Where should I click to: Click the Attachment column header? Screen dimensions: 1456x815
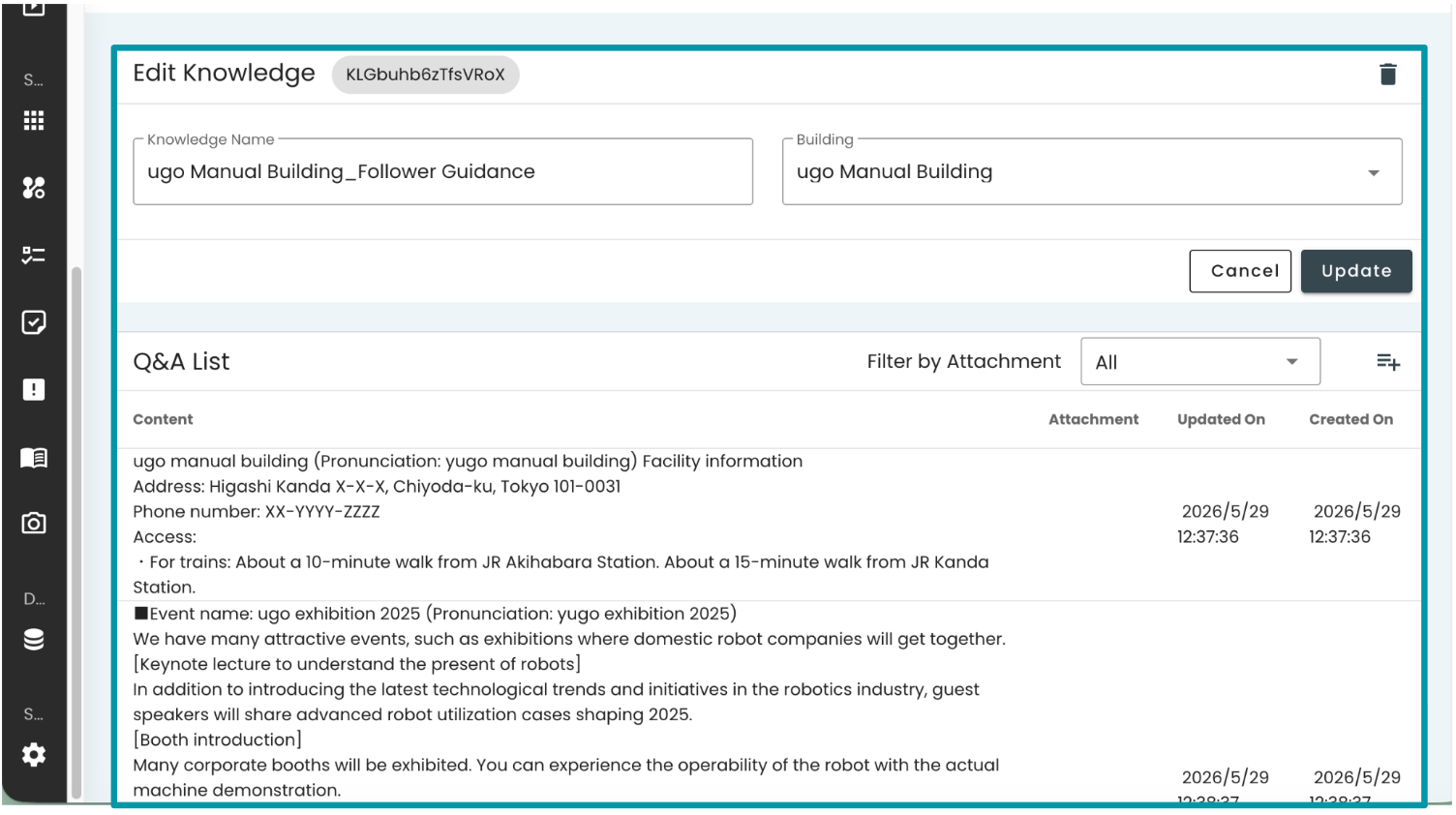coord(1093,419)
